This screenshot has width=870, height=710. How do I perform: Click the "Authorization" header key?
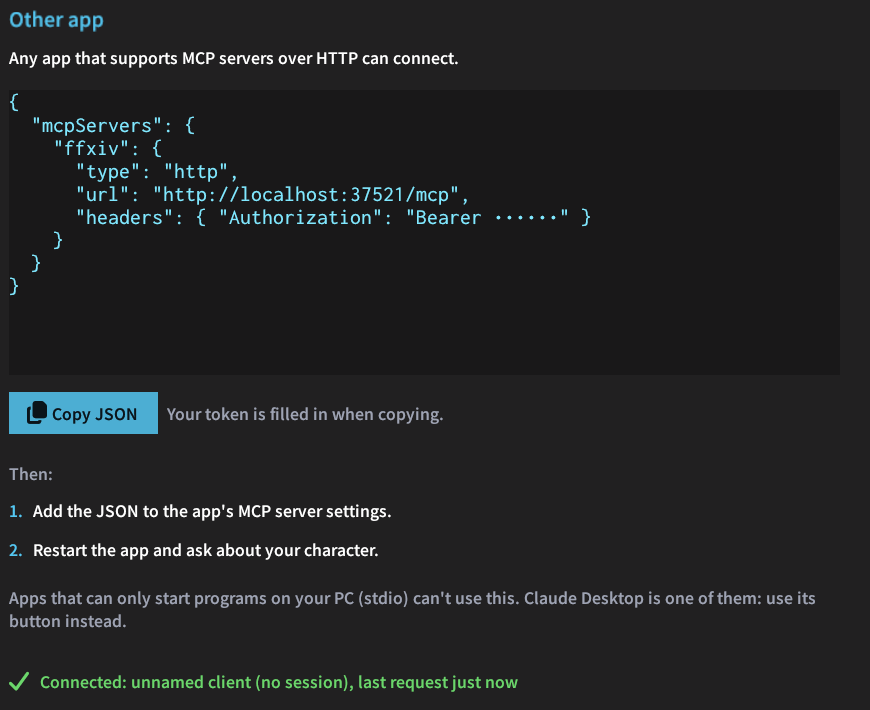301,217
